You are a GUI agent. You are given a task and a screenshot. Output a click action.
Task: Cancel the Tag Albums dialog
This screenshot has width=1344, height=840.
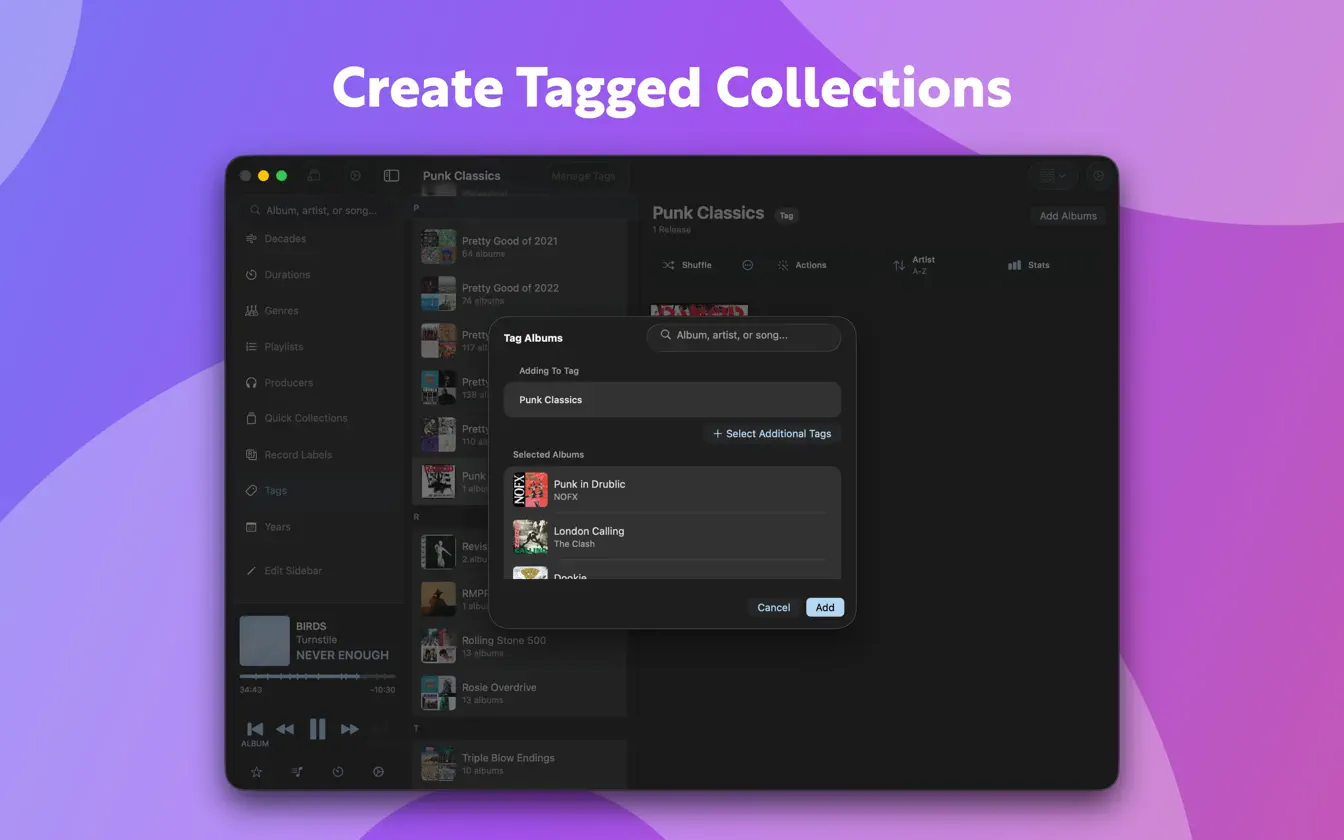click(774, 608)
